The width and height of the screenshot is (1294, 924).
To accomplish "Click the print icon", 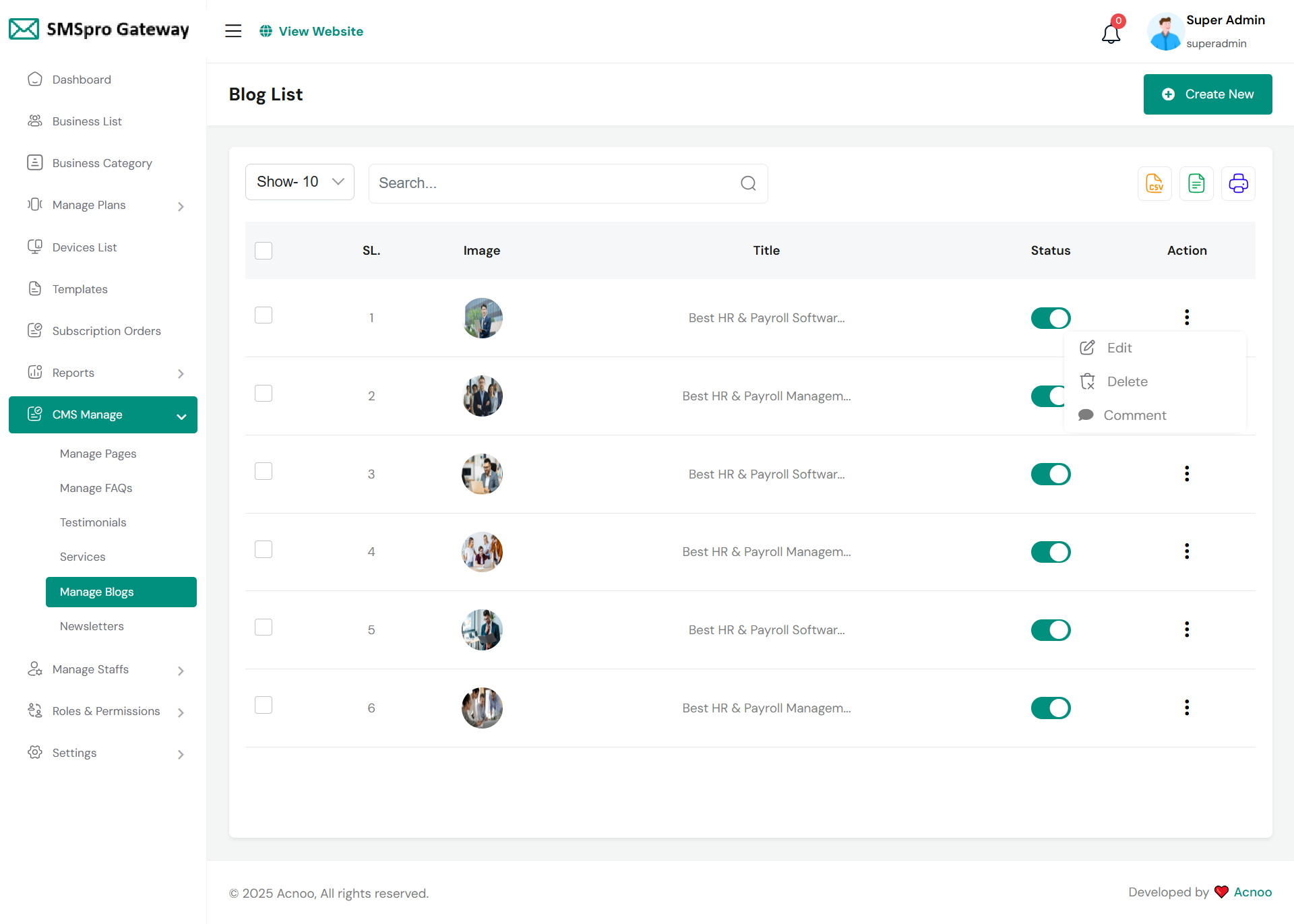I will coord(1238,183).
